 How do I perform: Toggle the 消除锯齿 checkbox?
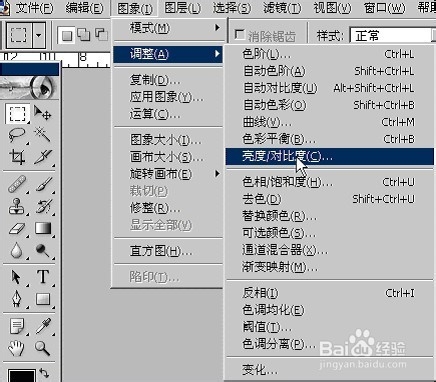click(x=239, y=35)
